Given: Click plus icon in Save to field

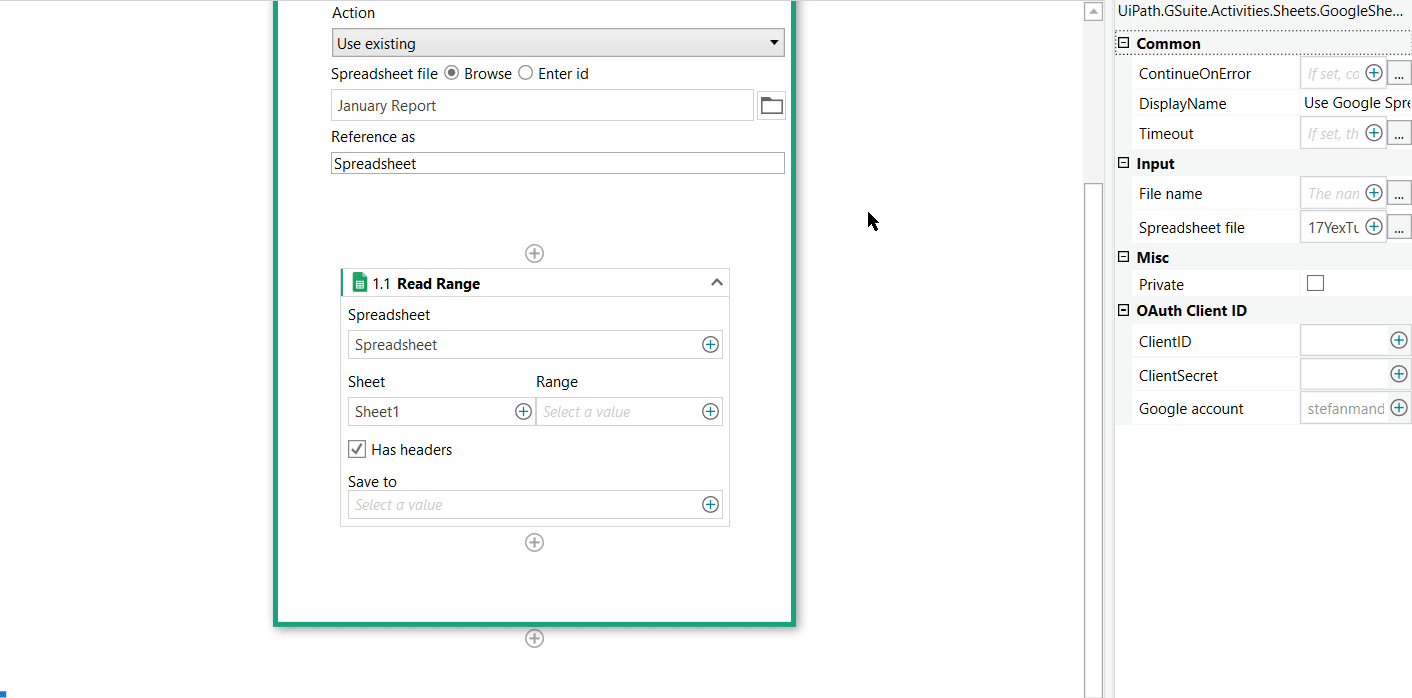Looking at the screenshot, I should click(710, 505).
